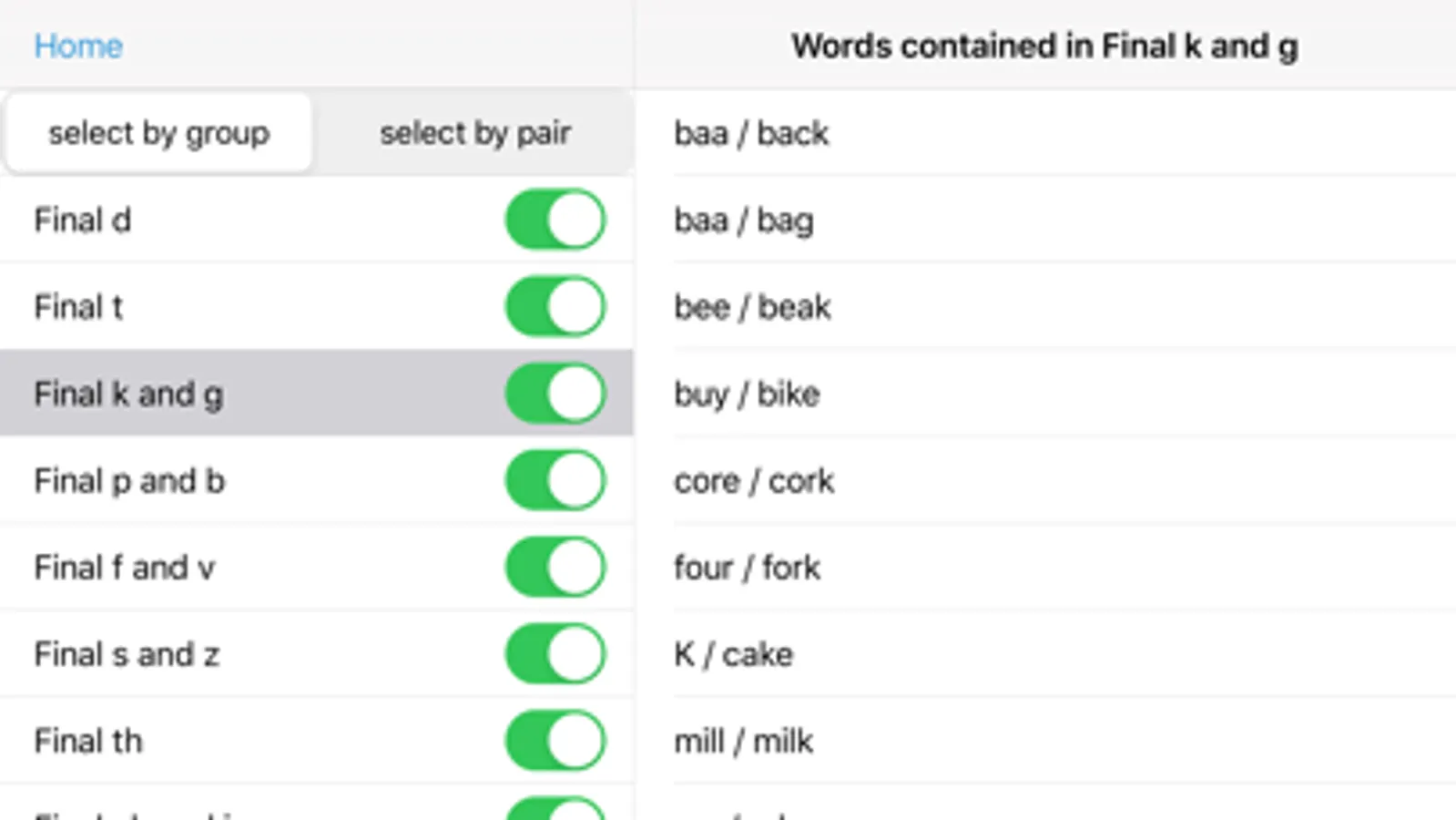Switch to select by group tab

[x=159, y=133]
